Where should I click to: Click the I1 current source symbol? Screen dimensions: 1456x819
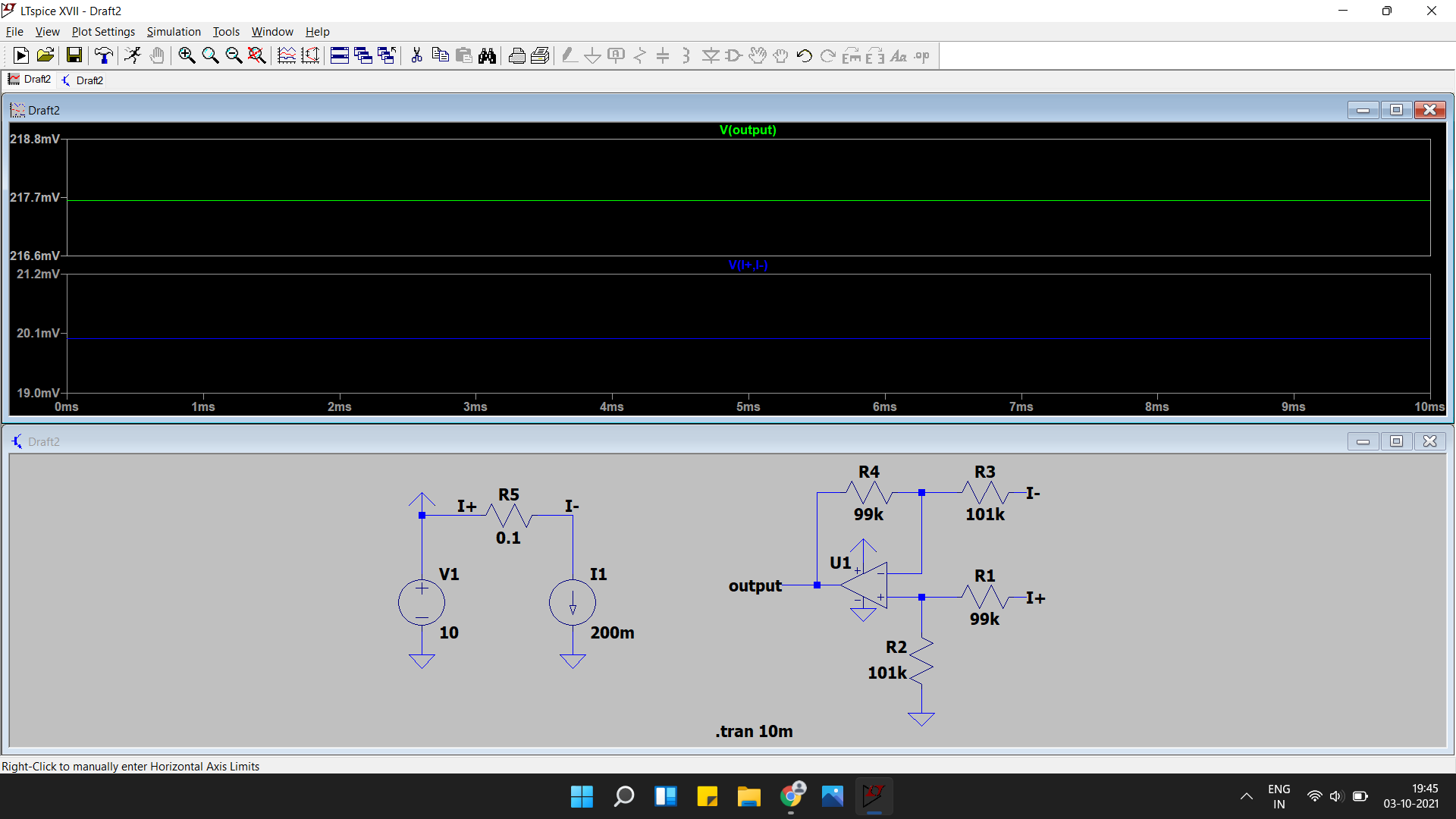[x=573, y=603]
